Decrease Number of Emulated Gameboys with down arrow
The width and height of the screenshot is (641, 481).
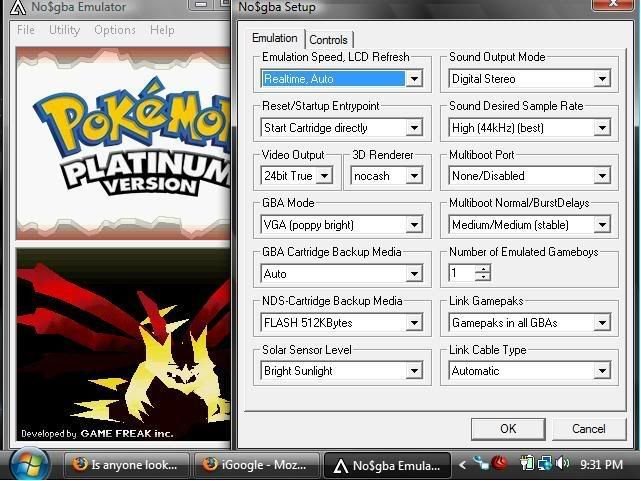[x=483, y=277]
